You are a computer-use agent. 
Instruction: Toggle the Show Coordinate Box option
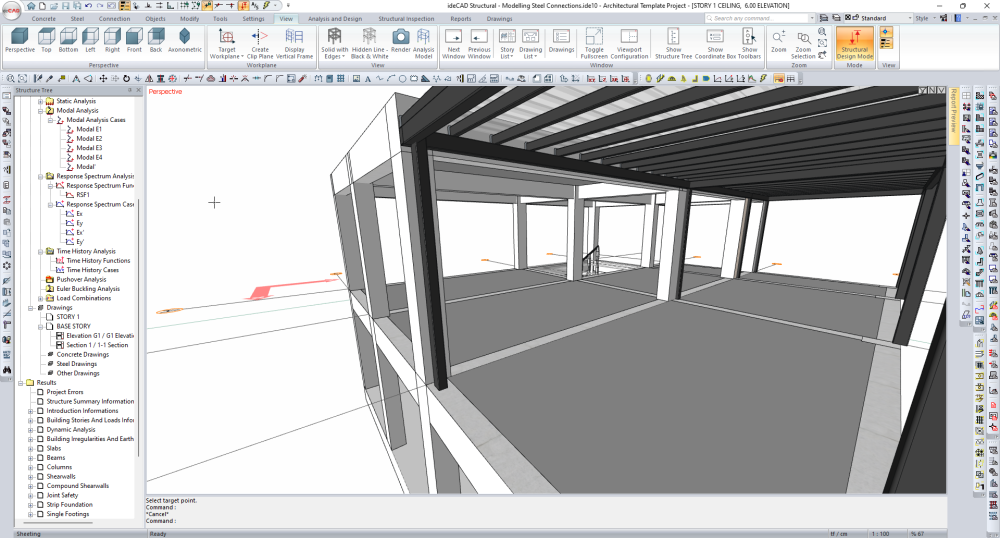click(715, 40)
